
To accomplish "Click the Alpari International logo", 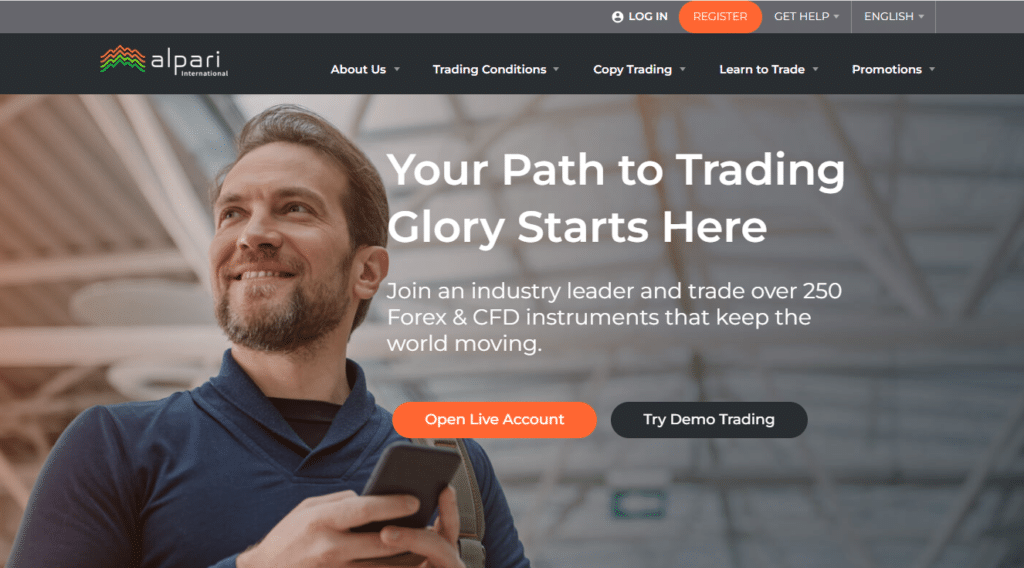I will 164,61.
